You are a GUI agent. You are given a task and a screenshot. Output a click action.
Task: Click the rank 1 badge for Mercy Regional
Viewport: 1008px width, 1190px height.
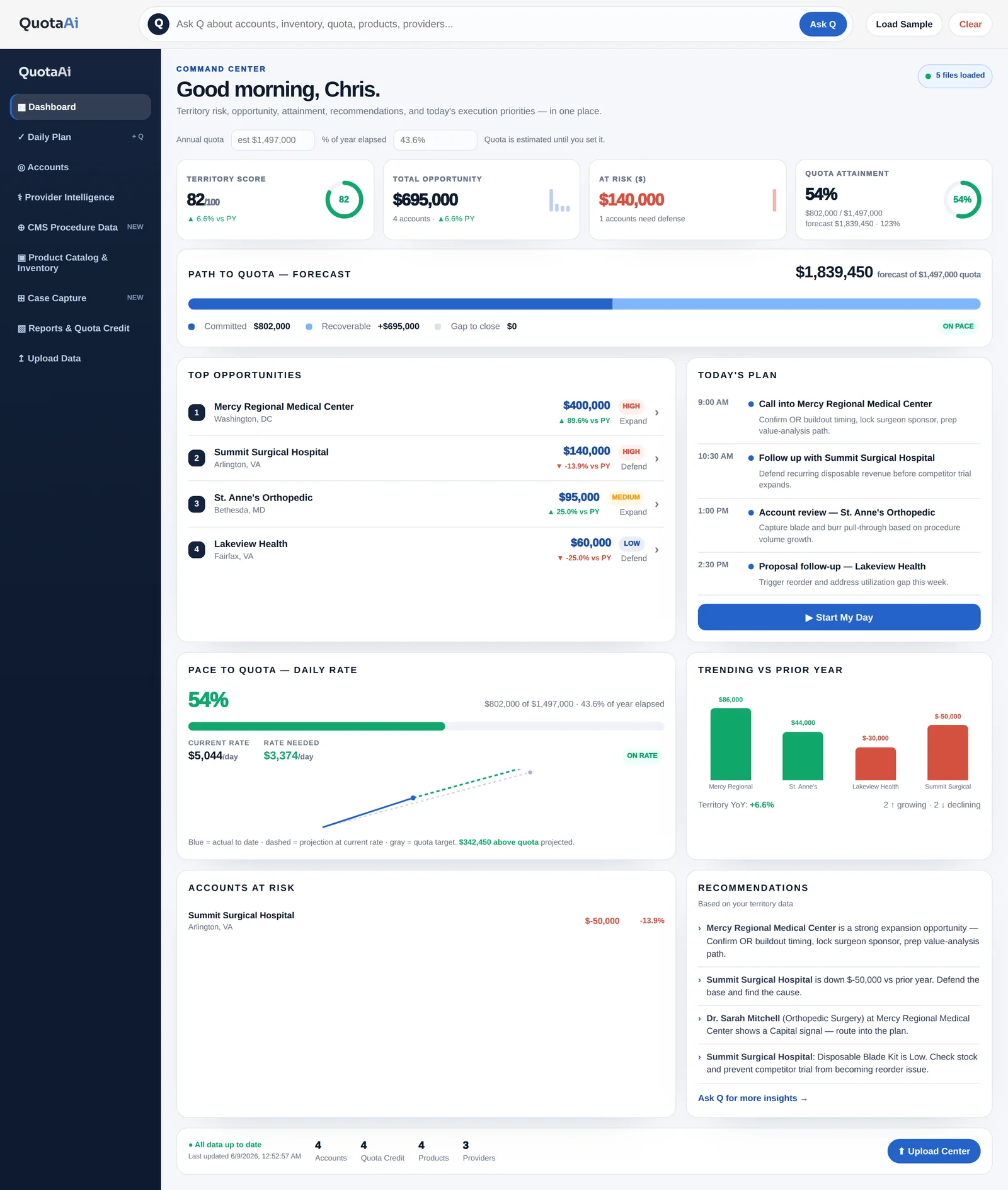point(197,413)
